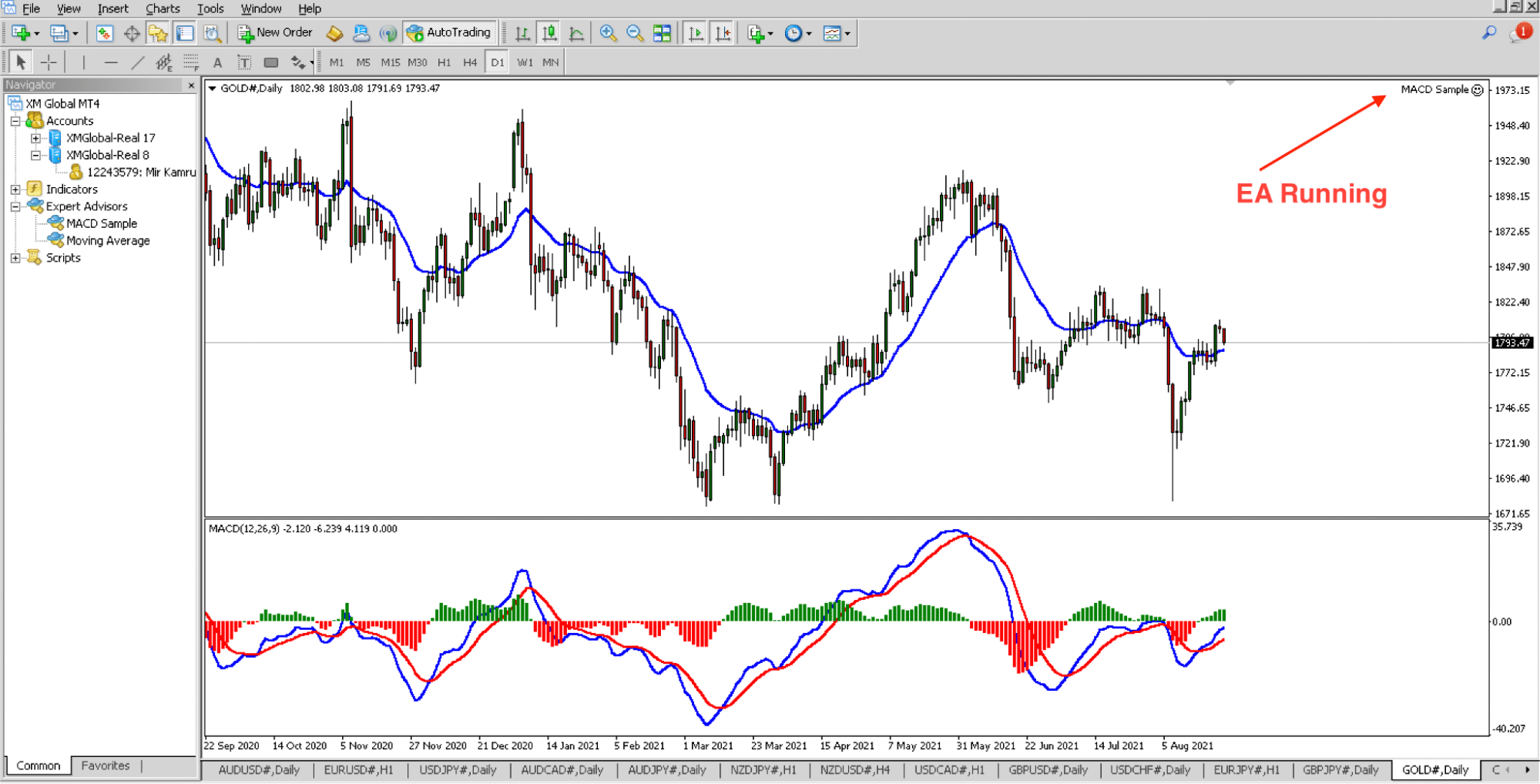The image size is (1540, 784).
Task: Open the Templates dropdown arrow
Action: [x=847, y=34]
